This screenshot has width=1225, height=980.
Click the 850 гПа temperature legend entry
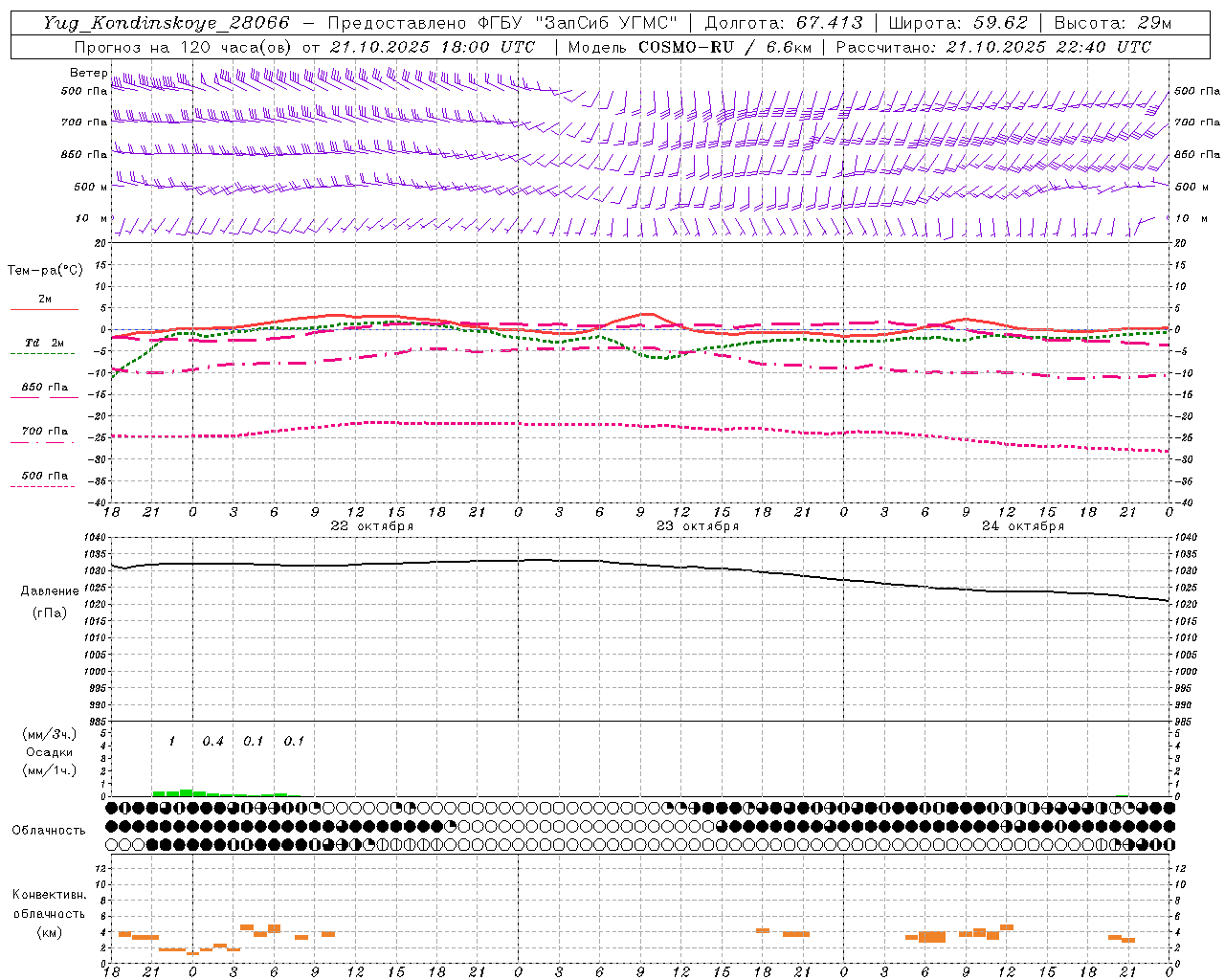[44, 388]
